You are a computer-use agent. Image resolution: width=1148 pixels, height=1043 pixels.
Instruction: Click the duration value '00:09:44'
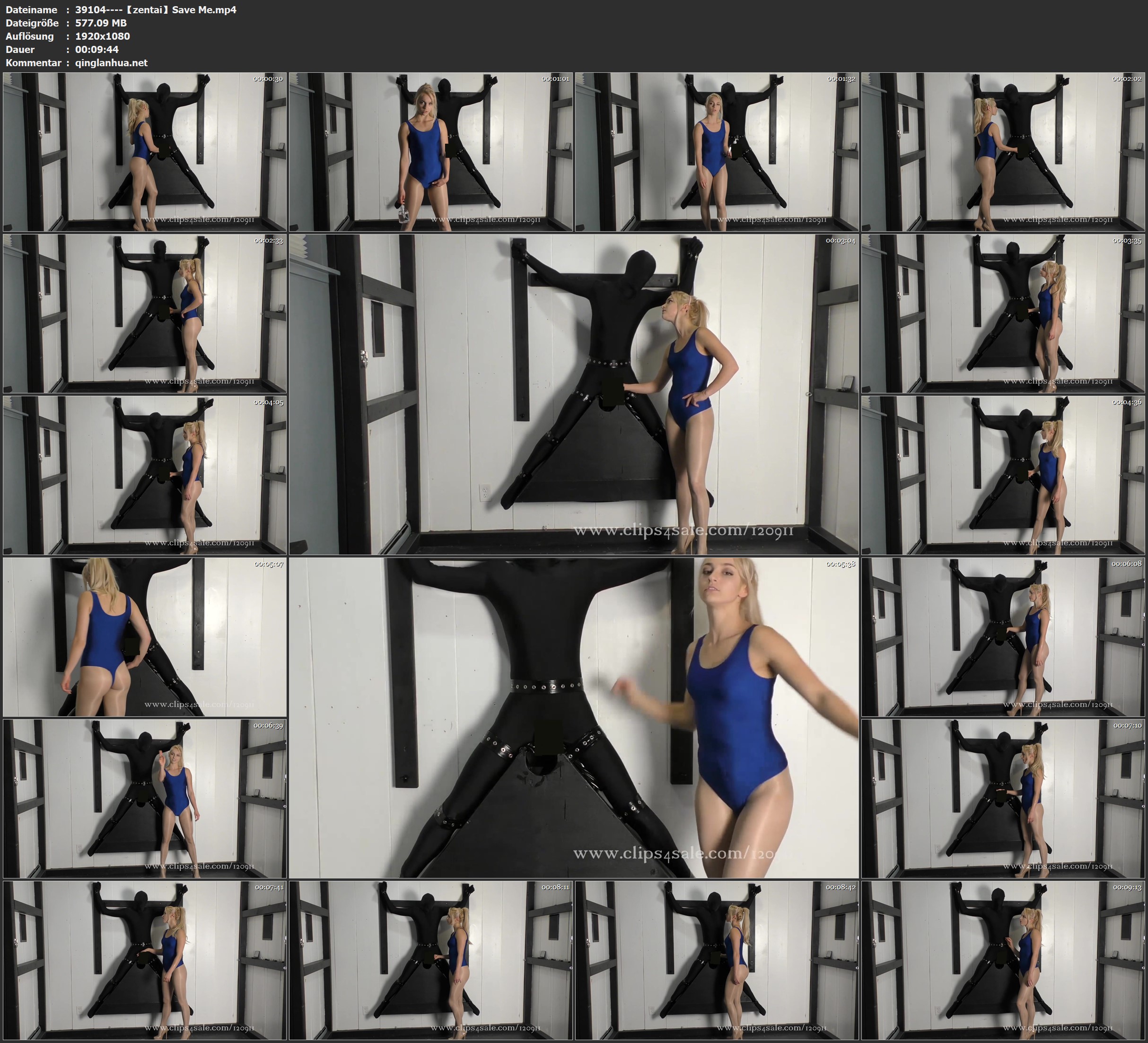click(x=97, y=50)
